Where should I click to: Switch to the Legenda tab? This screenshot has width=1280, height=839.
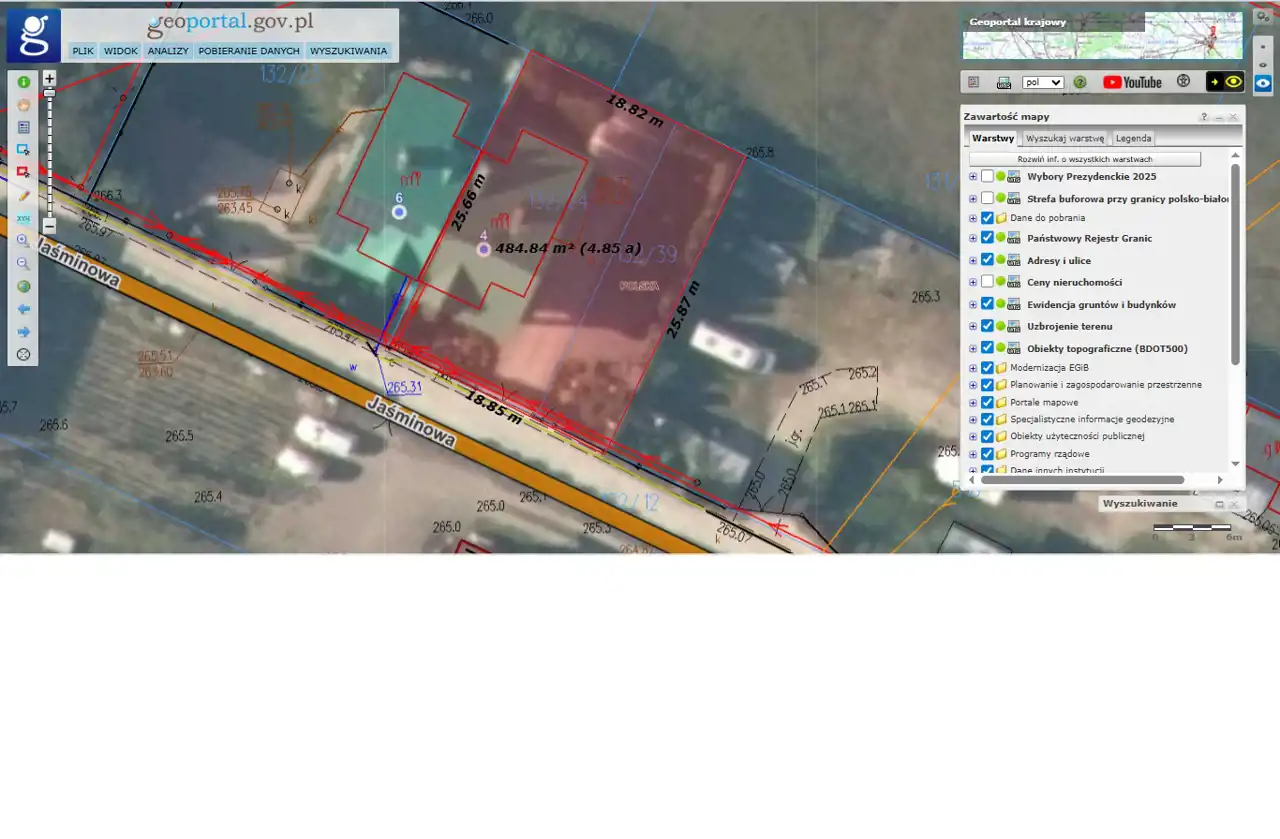point(1133,138)
